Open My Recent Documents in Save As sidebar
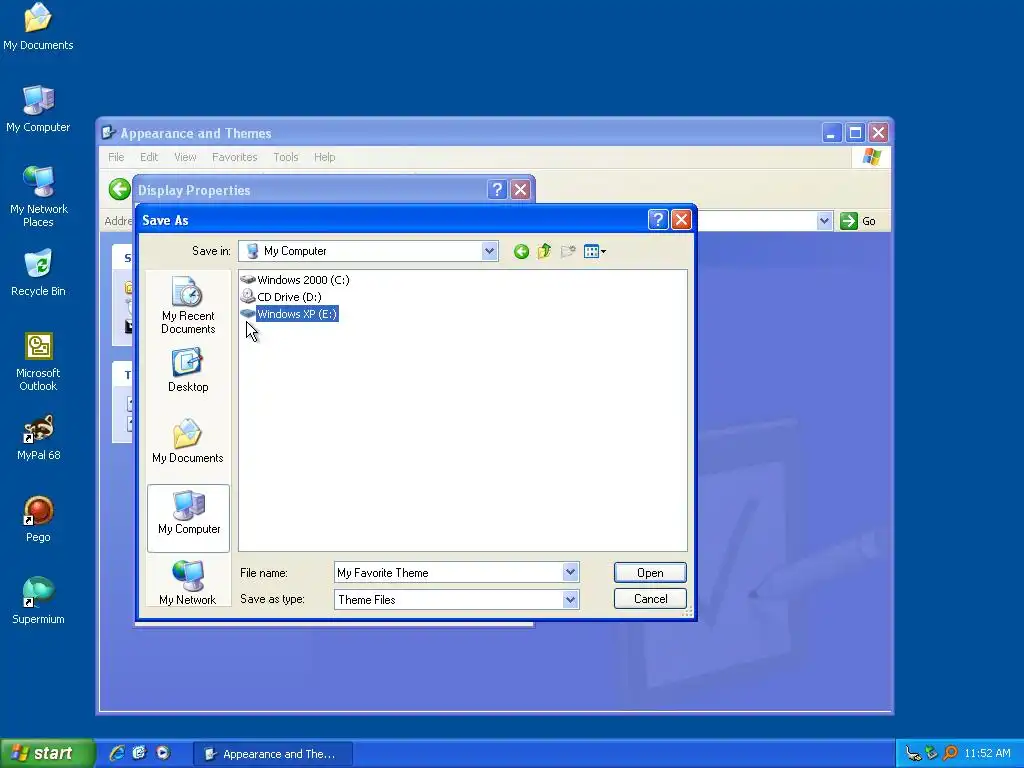Viewport: 1024px width, 768px height. tap(188, 305)
